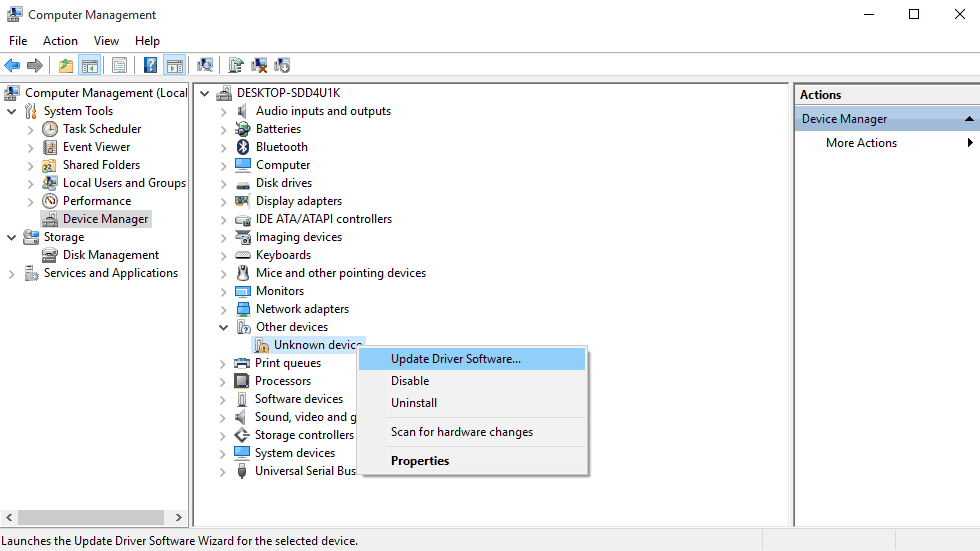Viewport: 980px width, 551px height.
Task: Click the Uninstall device toolbar icon (red X)
Action: pos(259,65)
